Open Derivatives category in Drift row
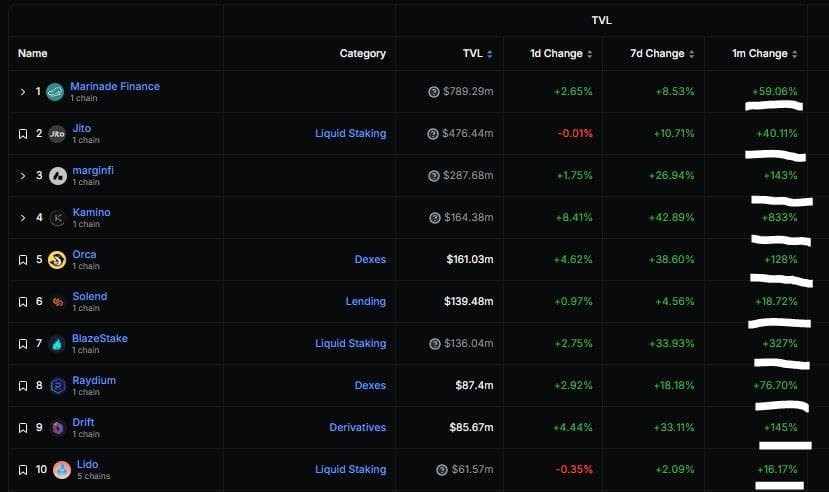The width and height of the screenshot is (829, 492). (357, 428)
